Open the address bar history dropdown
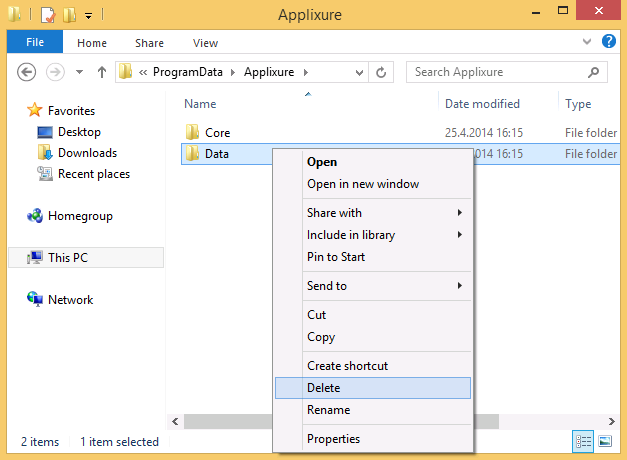Image resolution: width=627 pixels, height=460 pixels. (359, 72)
